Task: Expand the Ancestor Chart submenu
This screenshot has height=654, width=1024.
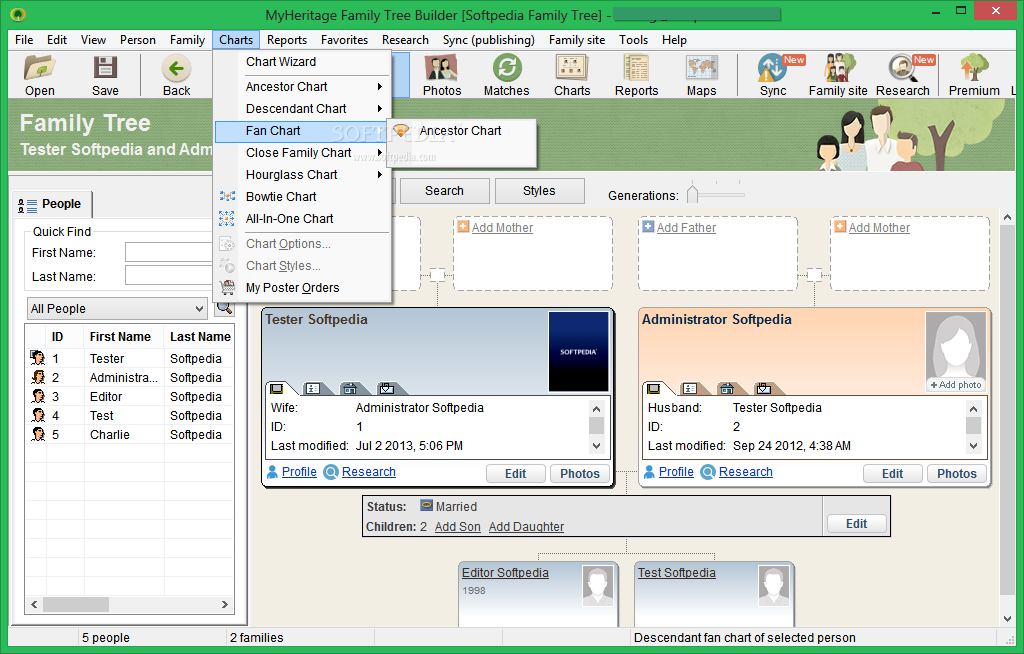Action: pyautogui.click(x=304, y=86)
